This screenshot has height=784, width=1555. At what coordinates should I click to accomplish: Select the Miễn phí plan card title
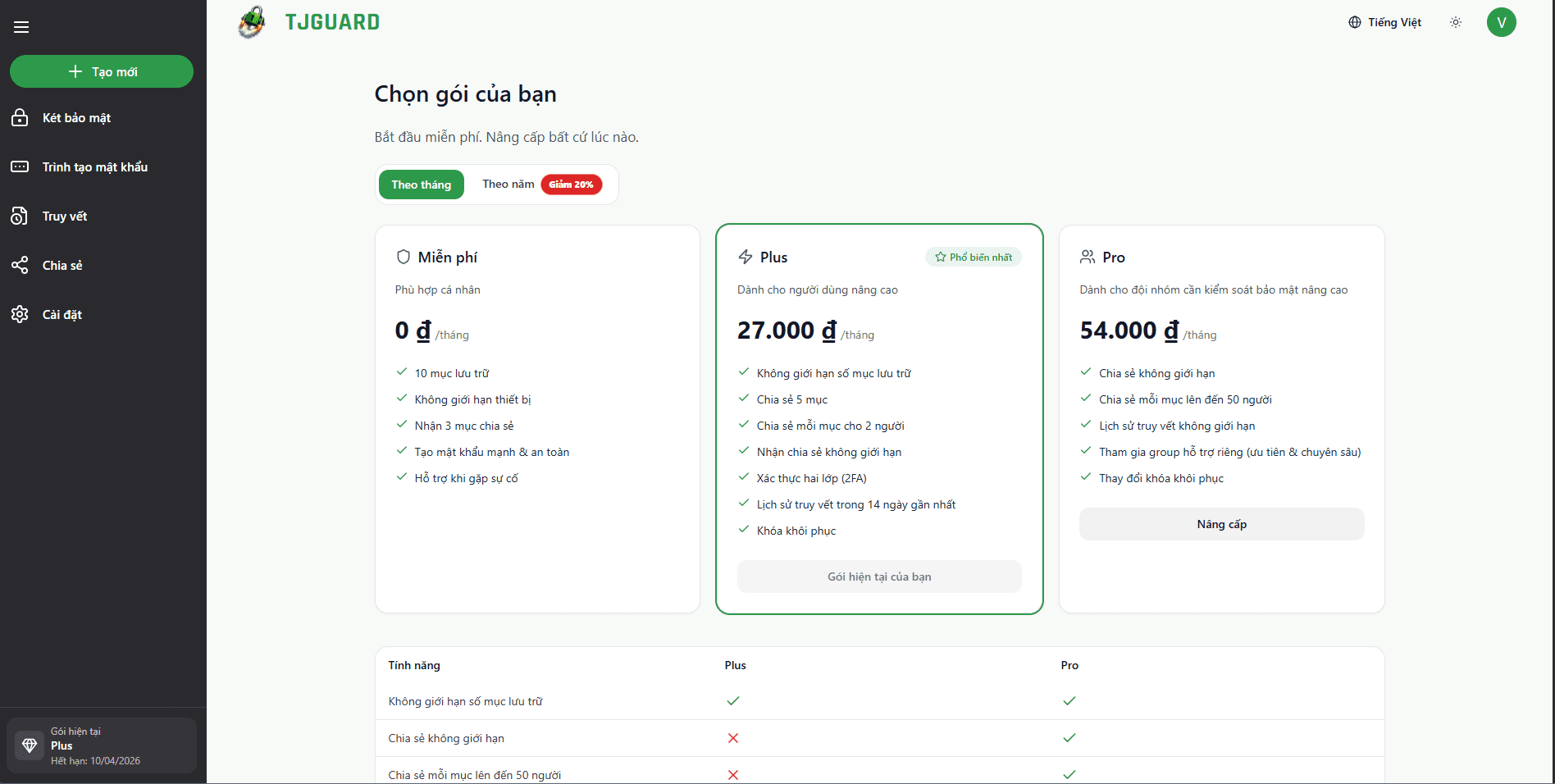pos(447,258)
